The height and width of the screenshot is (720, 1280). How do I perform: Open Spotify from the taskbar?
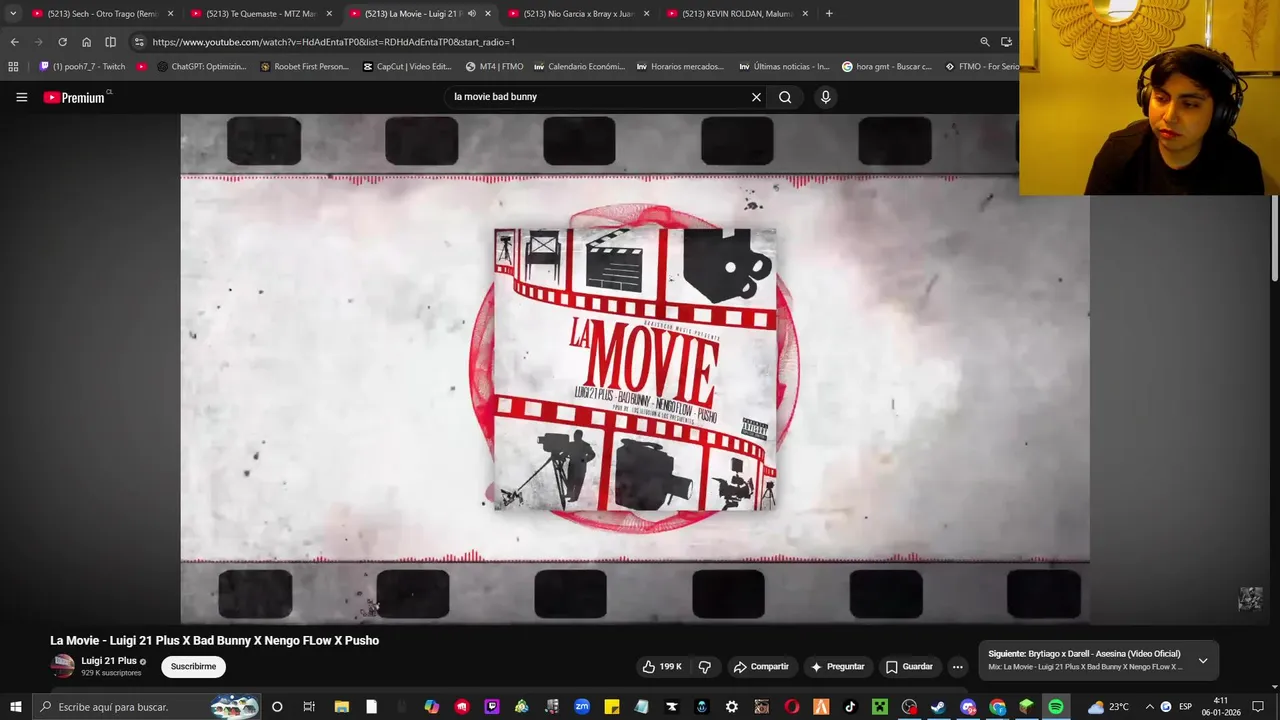1056,707
